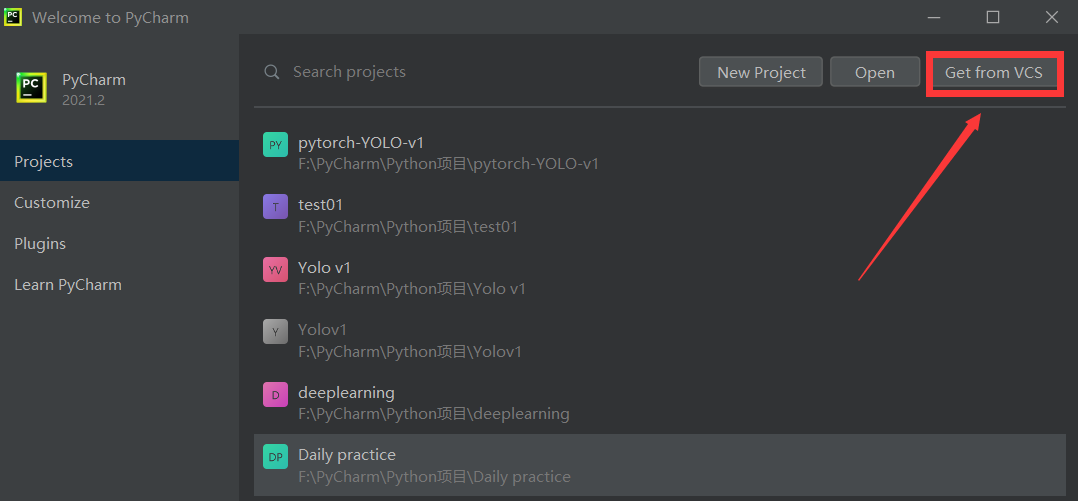Screen dimensions: 1078x501
Task: Click the green DP icon for Daily practice
Action: click(x=275, y=457)
